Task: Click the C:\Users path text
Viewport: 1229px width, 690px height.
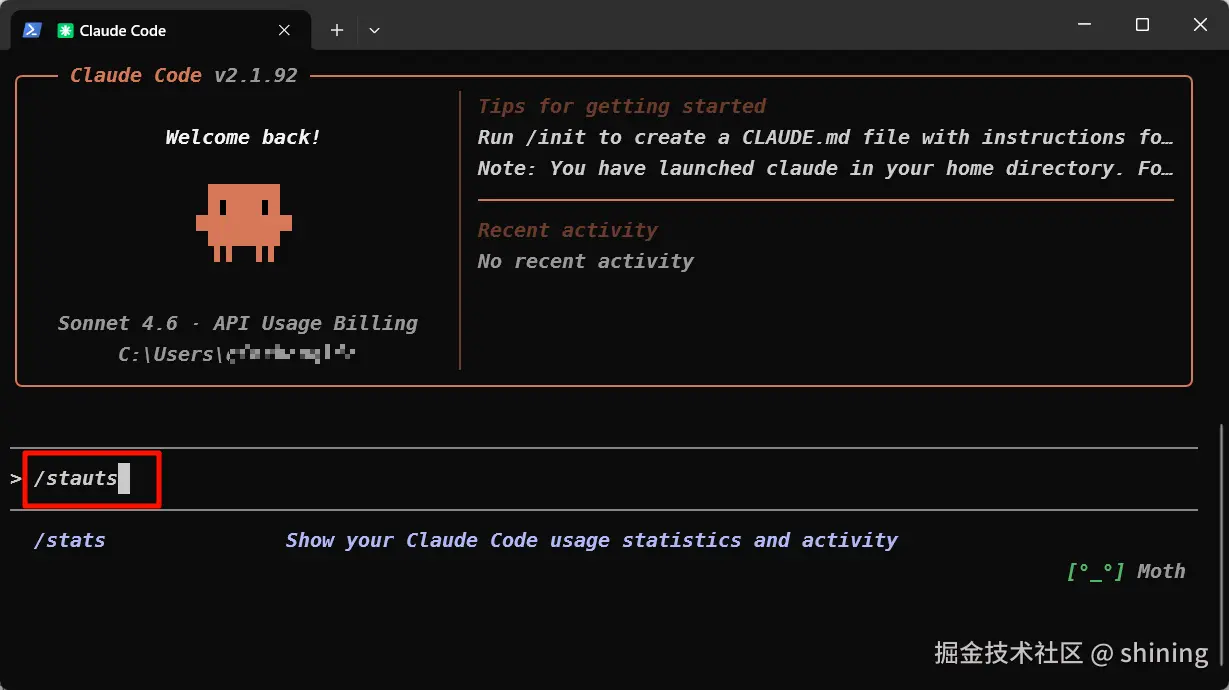Action: point(238,354)
